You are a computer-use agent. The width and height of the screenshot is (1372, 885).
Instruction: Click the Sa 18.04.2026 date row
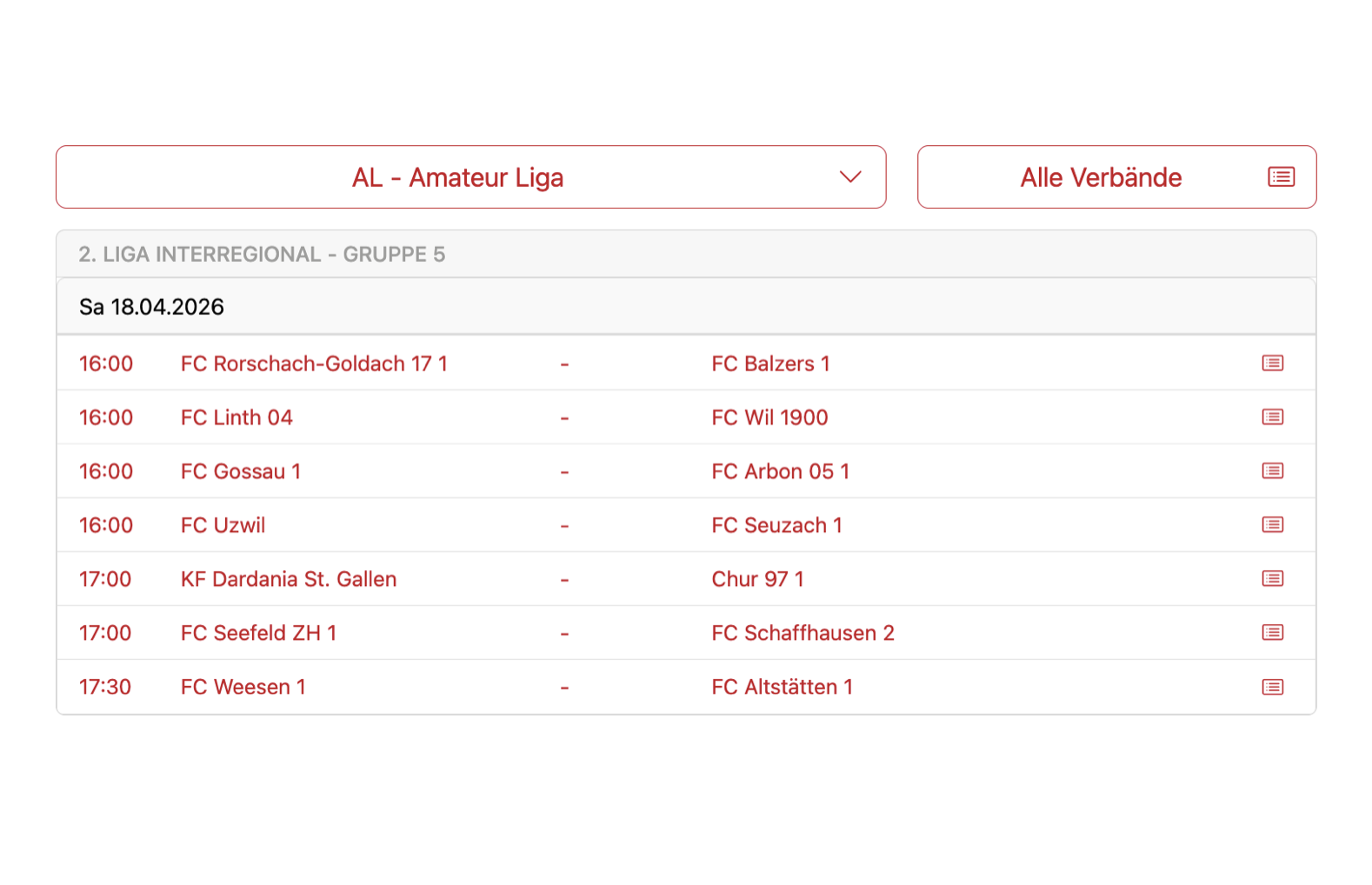[152, 307]
